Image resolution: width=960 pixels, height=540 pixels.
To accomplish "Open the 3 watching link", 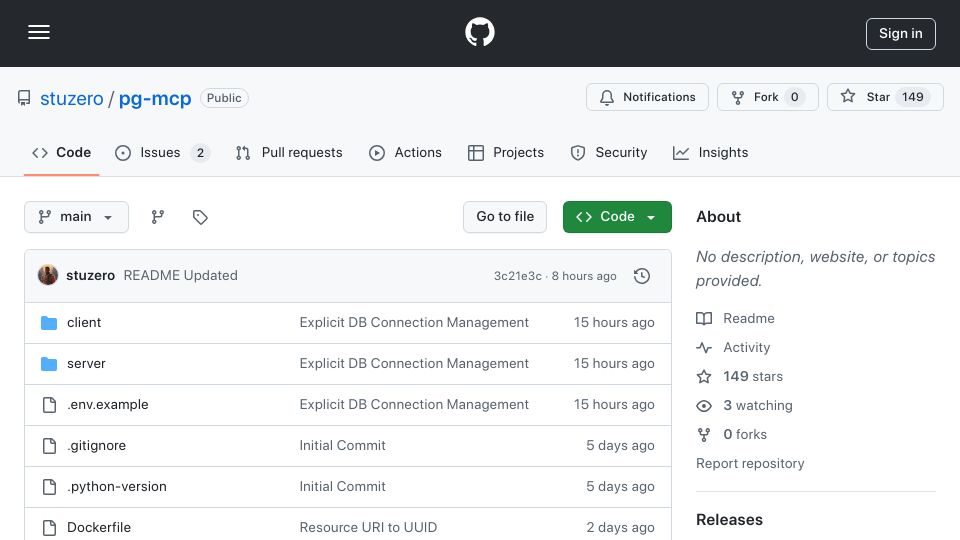I will [757, 406].
